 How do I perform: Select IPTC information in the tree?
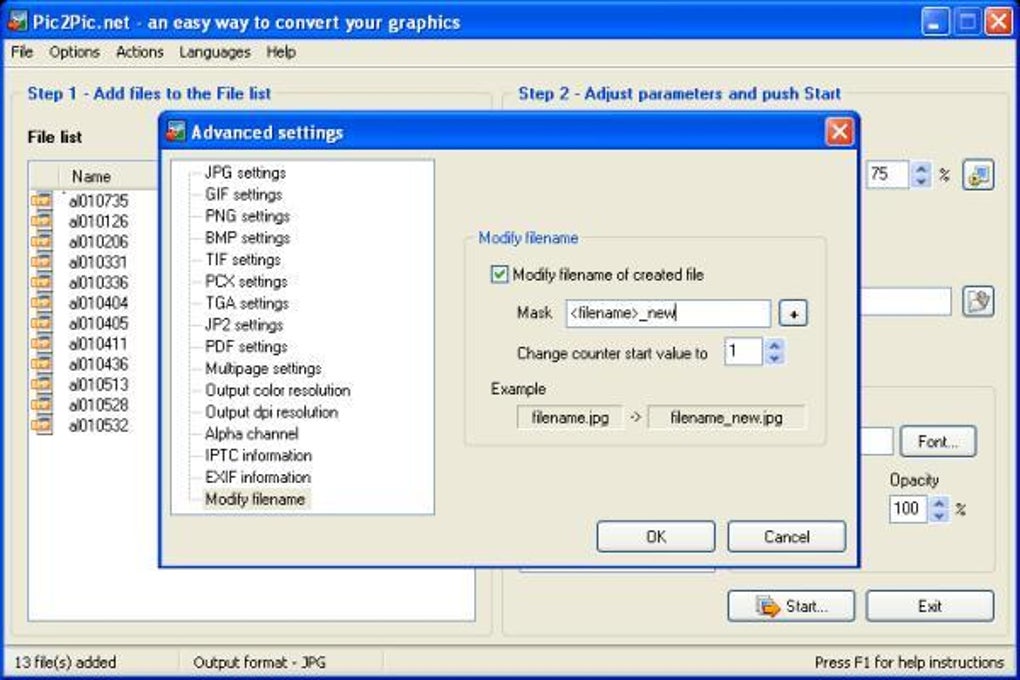click(258, 456)
